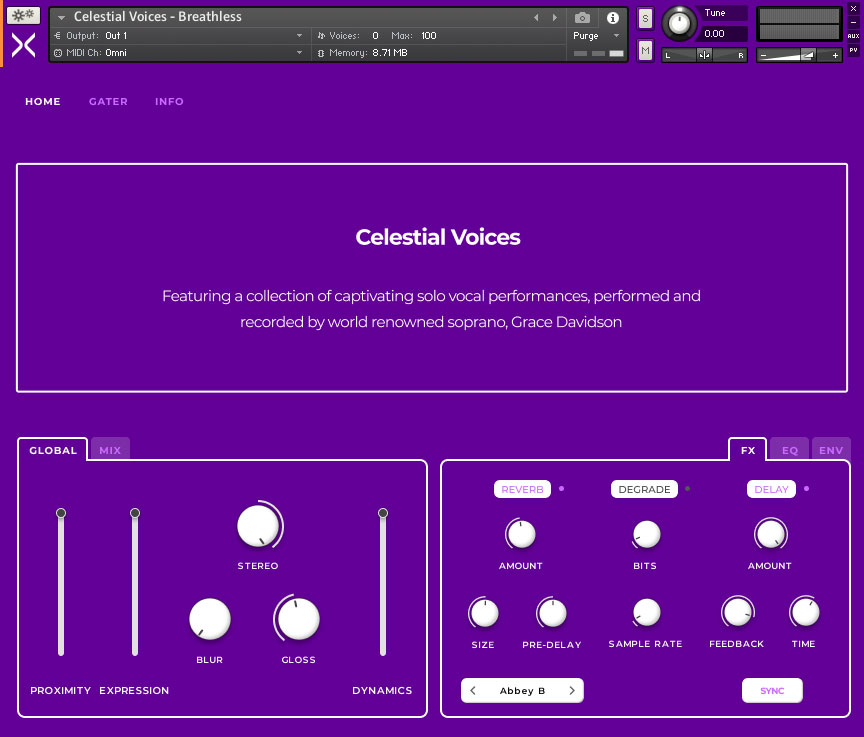Image resolution: width=864 pixels, height=737 pixels.
Task: Open the INFO page
Action: (169, 101)
